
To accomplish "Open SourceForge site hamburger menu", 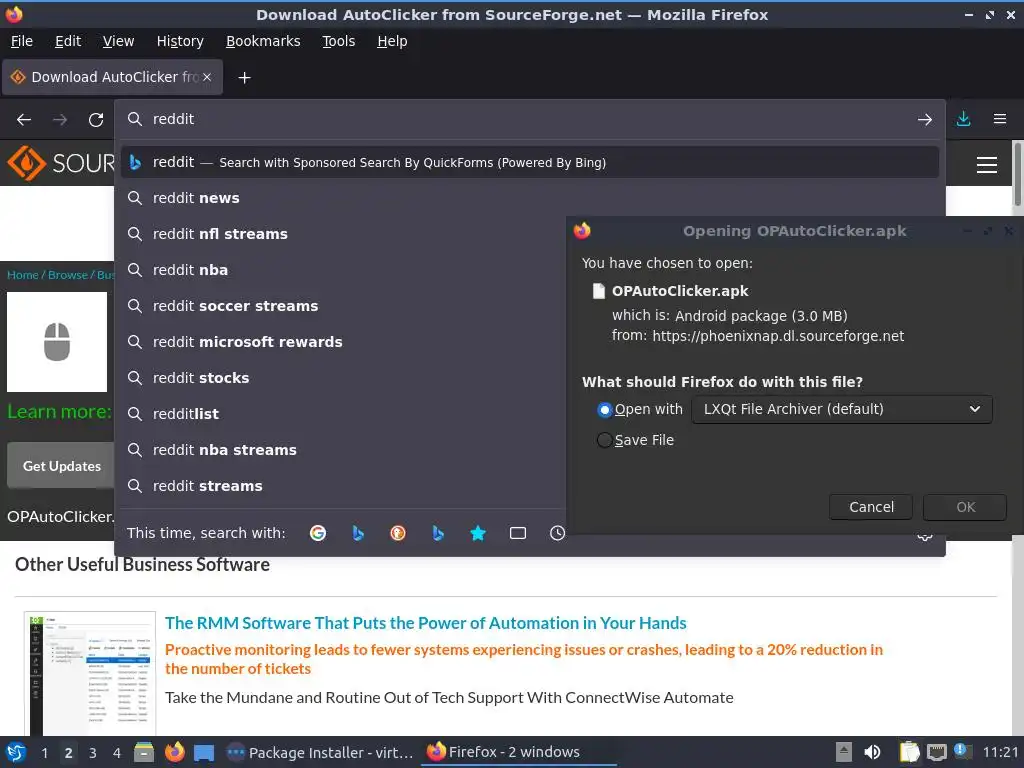I will (x=987, y=165).
